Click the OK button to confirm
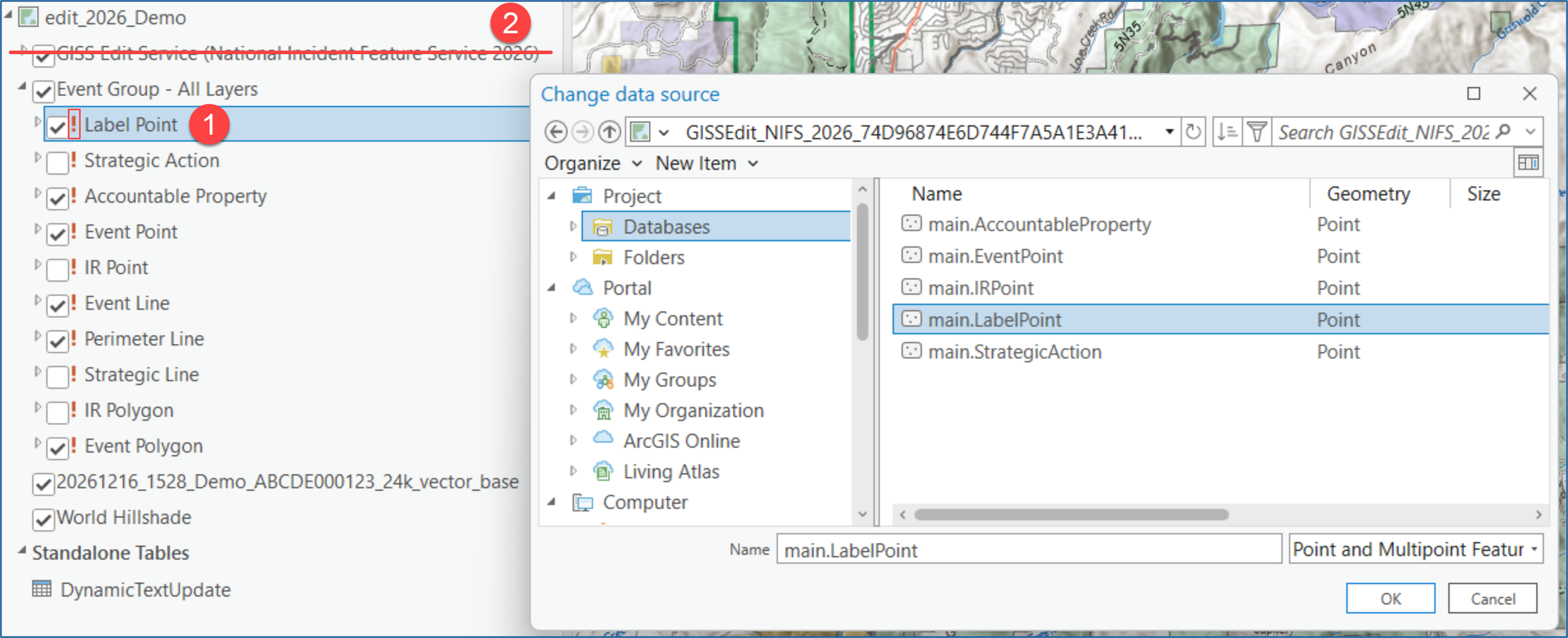Image resolution: width=1568 pixels, height=638 pixels. click(1390, 598)
